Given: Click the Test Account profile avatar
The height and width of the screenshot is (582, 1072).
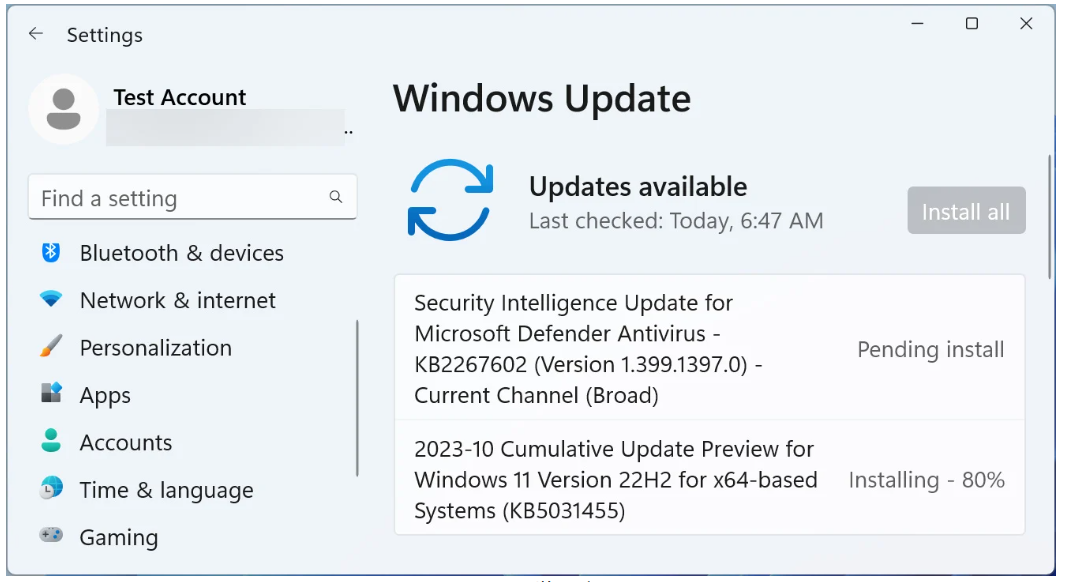Looking at the screenshot, I should [x=63, y=108].
